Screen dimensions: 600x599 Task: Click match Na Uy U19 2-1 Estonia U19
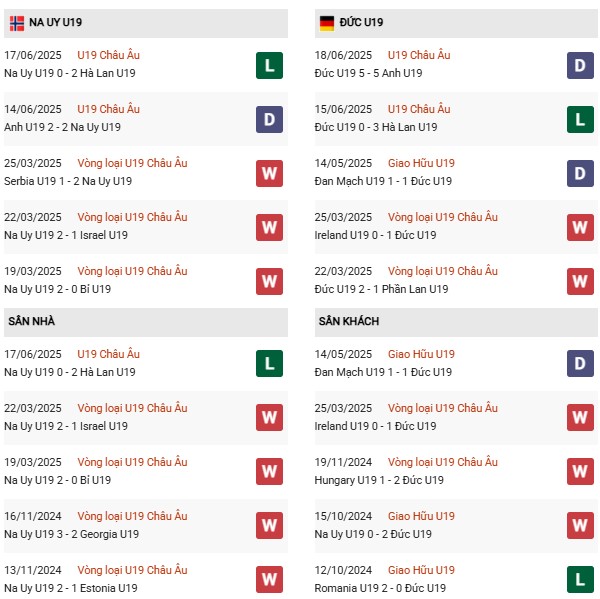pyautogui.click(x=71, y=588)
